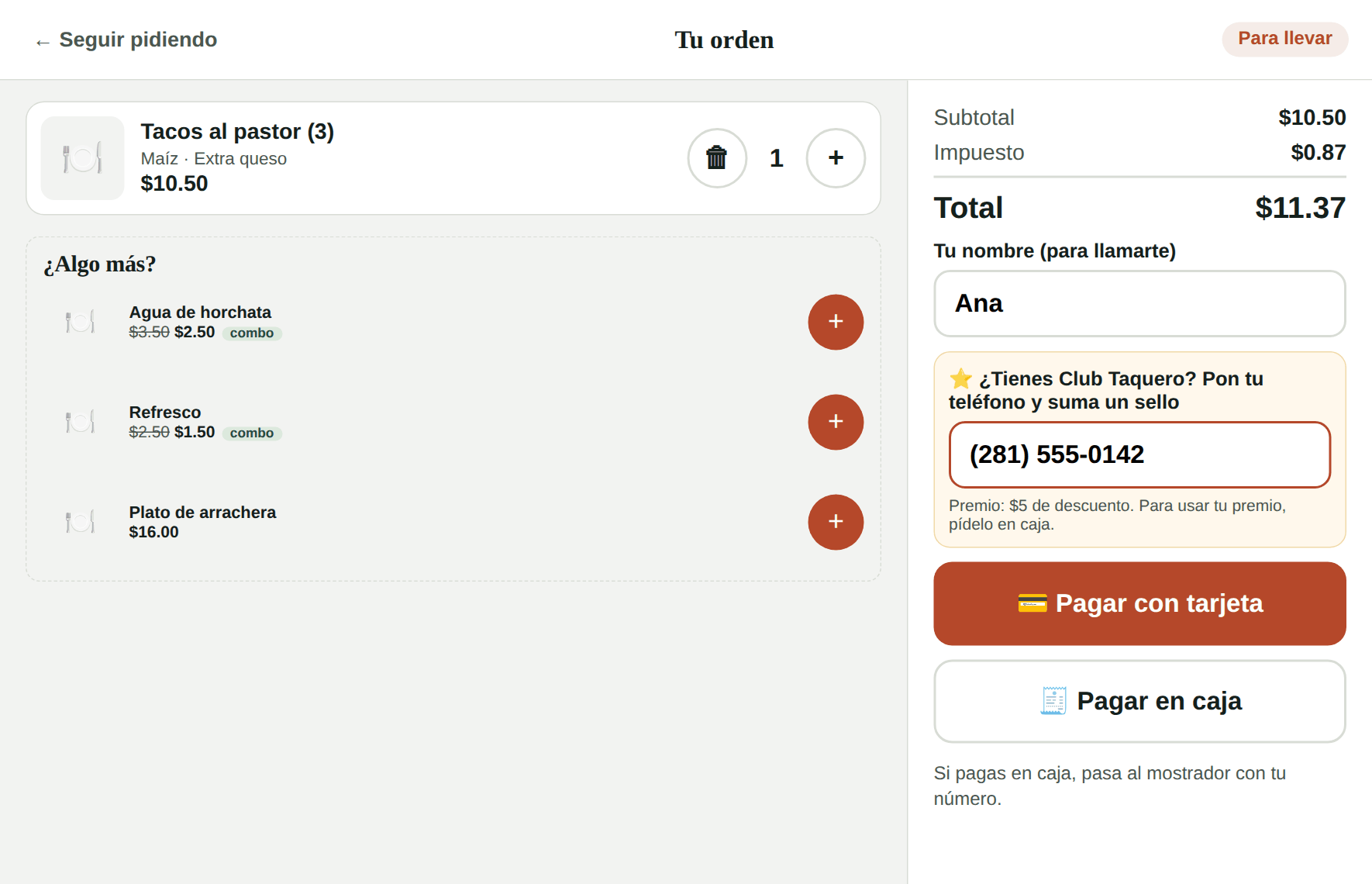Select the Maíz · Extra queso options text

point(214,159)
